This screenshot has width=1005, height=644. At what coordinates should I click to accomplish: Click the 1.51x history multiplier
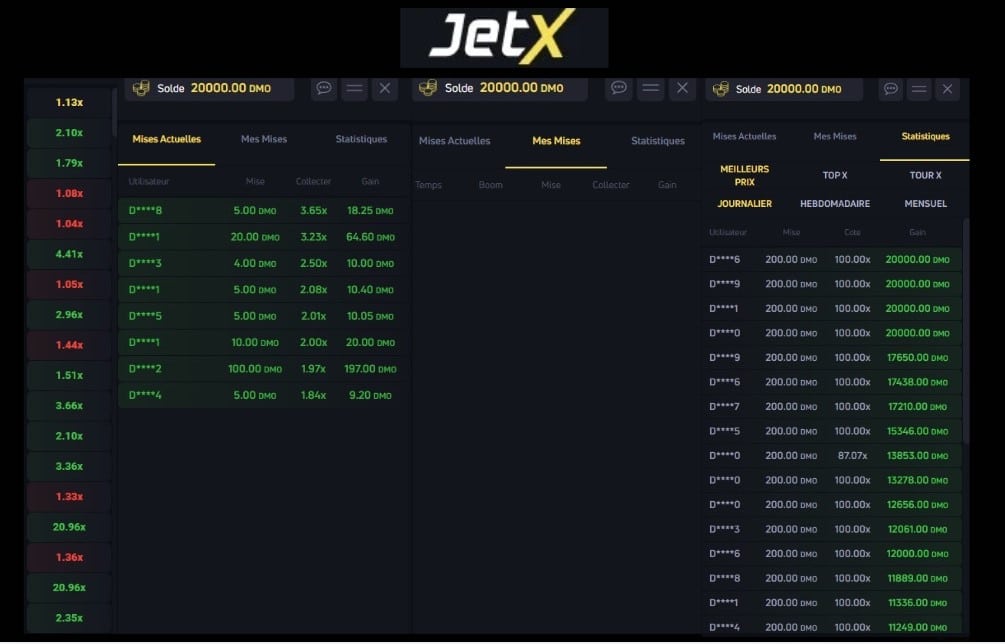pos(69,376)
